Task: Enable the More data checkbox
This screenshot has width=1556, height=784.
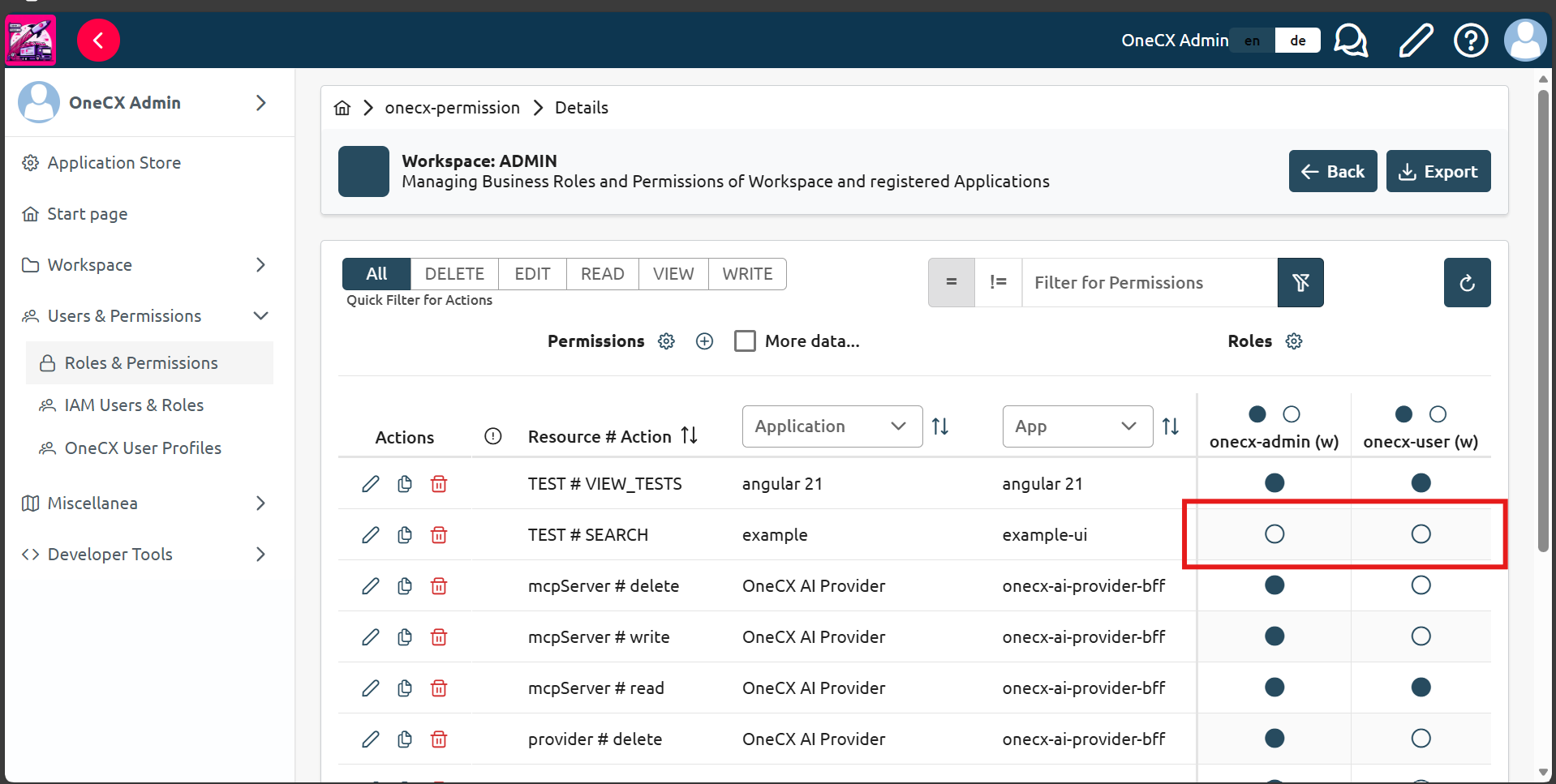Action: tap(745, 341)
